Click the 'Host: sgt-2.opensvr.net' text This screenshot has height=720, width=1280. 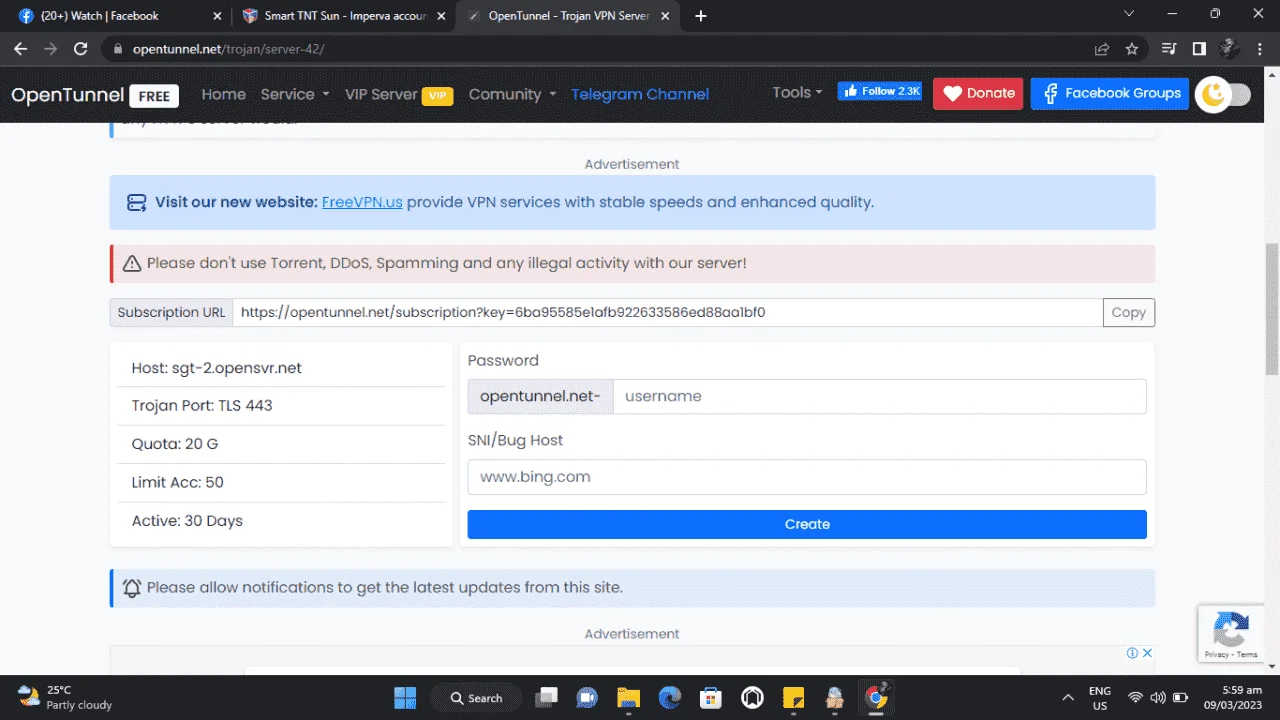pos(217,368)
